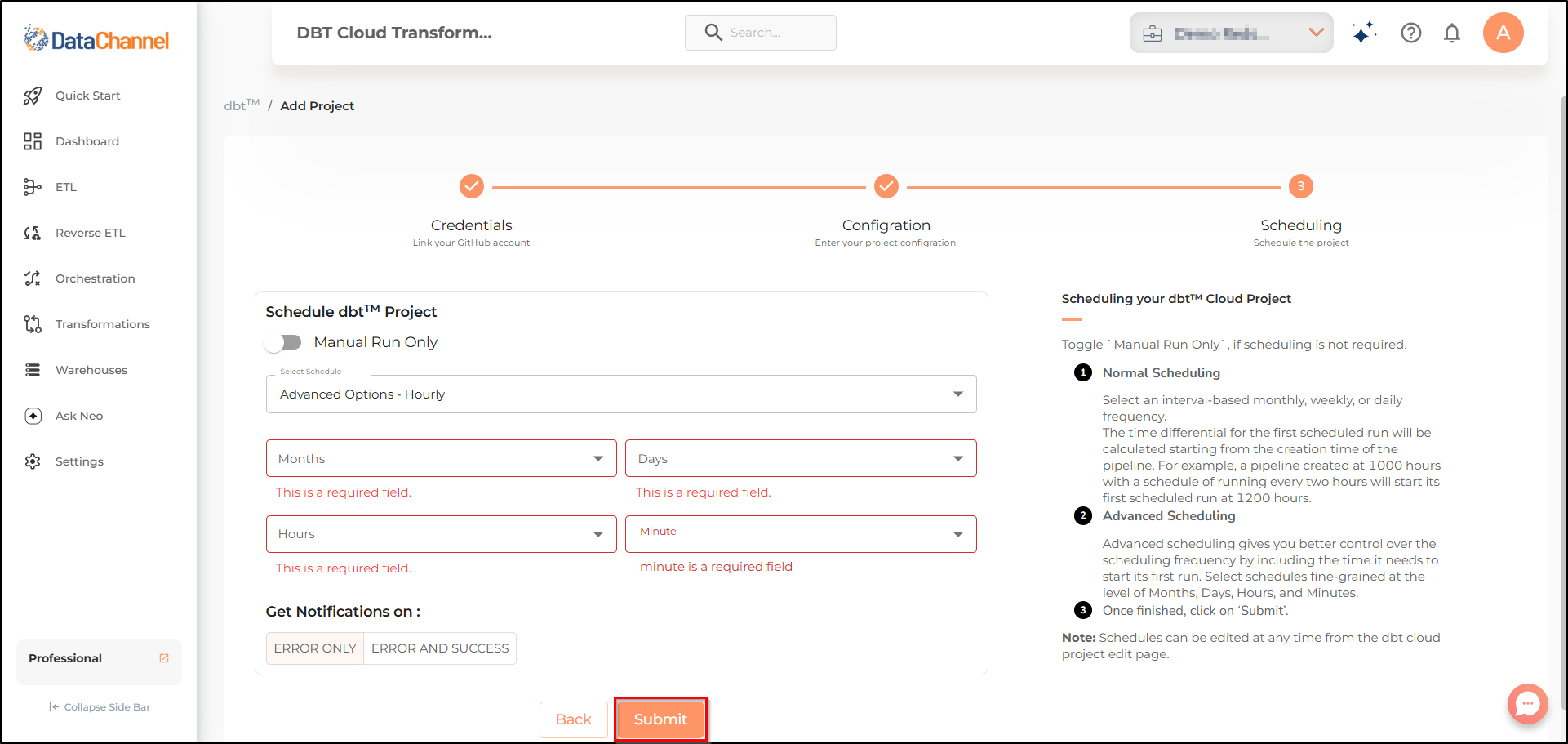The height and width of the screenshot is (744, 1568).
Task: Click the Professional plan external link icon
Action: point(164,658)
